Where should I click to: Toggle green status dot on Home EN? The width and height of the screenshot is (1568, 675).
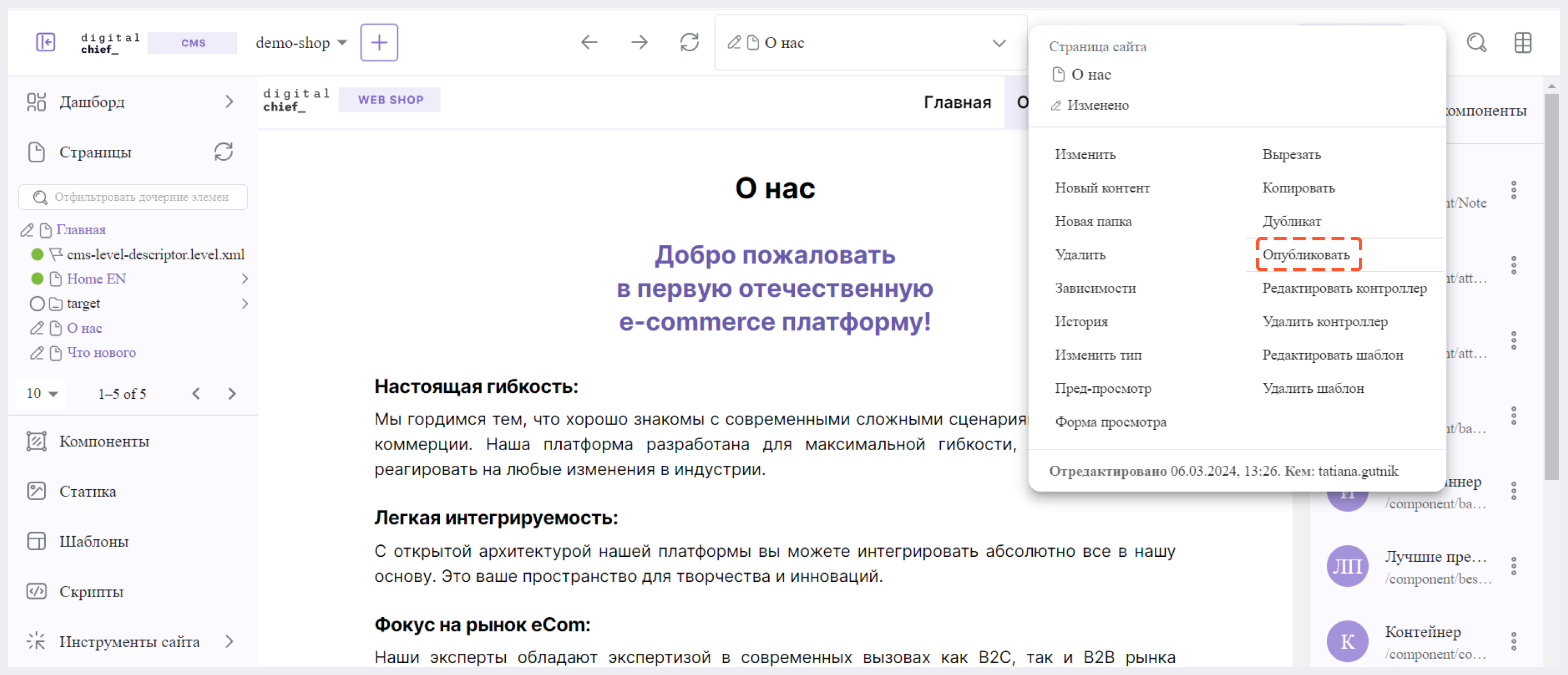(x=37, y=279)
